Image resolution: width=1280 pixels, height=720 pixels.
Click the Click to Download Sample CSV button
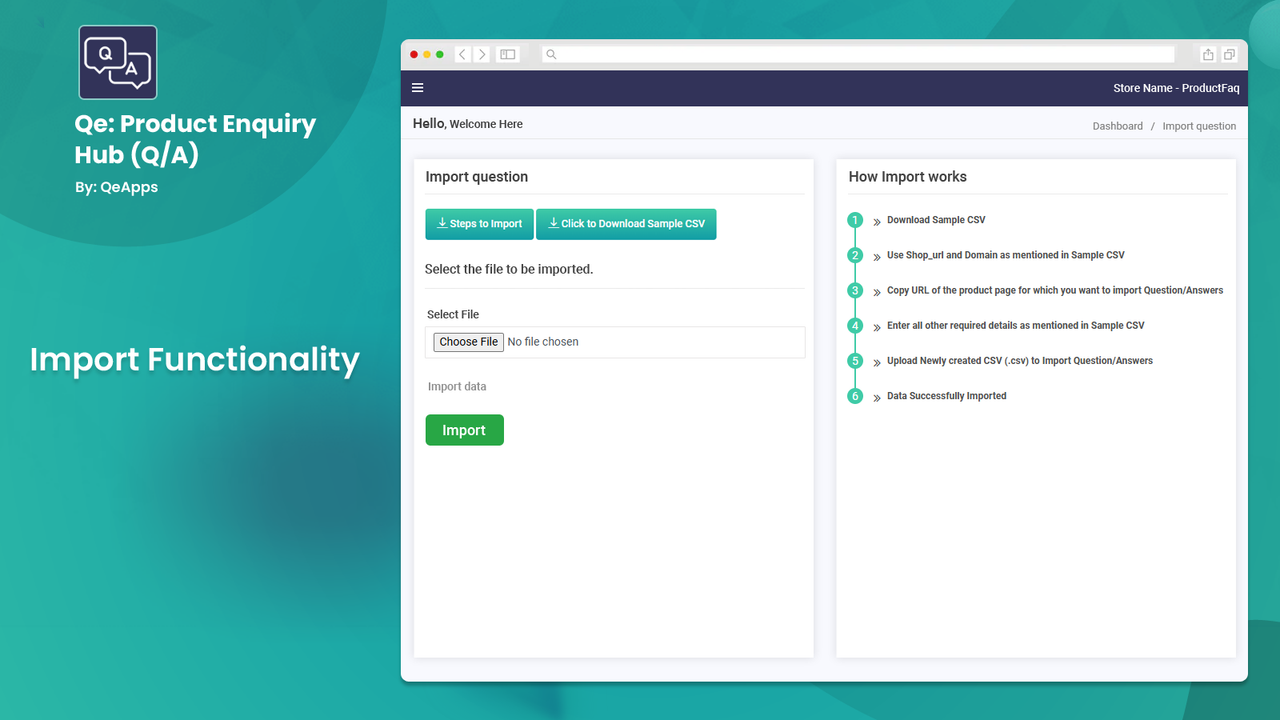(x=626, y=224)
